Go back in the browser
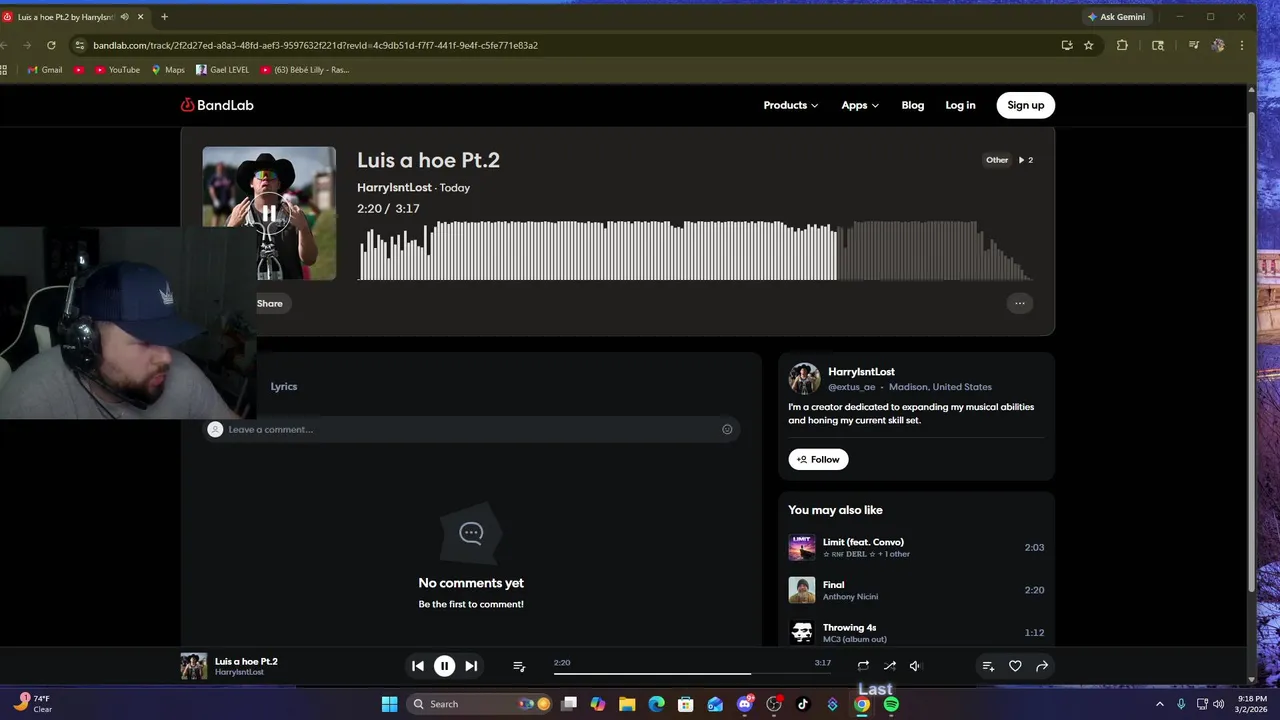The height and width of the screenshot is (720, 1280). click(x=4, y=45)
